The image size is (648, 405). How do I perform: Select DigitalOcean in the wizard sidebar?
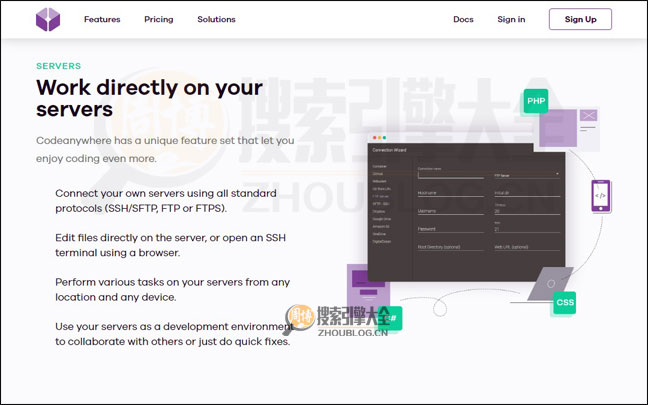tap(381, 241)
